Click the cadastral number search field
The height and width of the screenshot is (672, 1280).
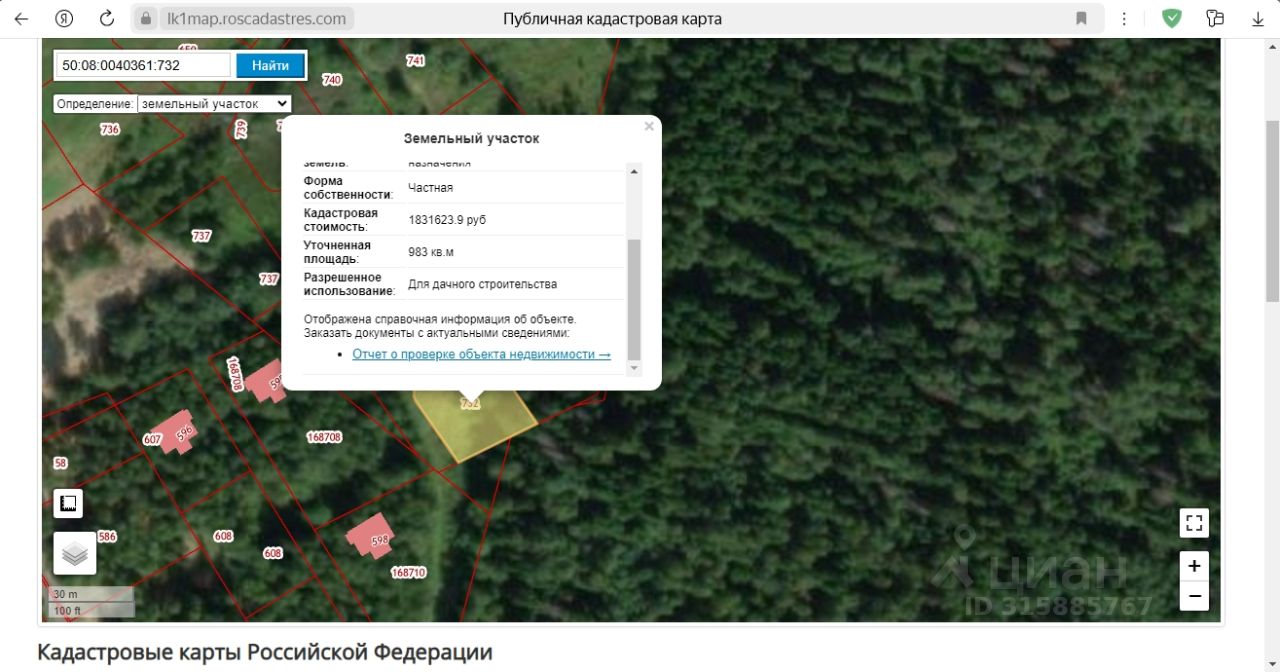click(143, 65)
